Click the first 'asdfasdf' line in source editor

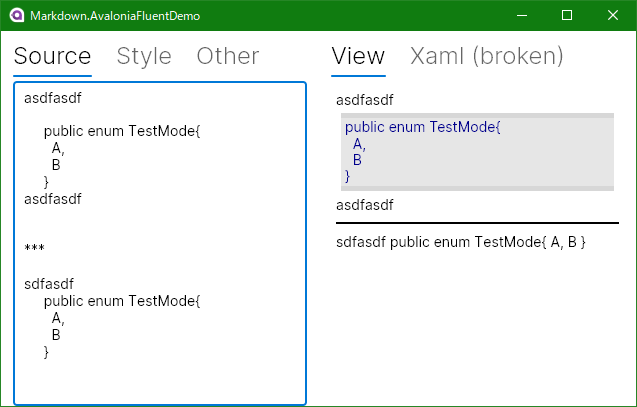coord(53,98)
